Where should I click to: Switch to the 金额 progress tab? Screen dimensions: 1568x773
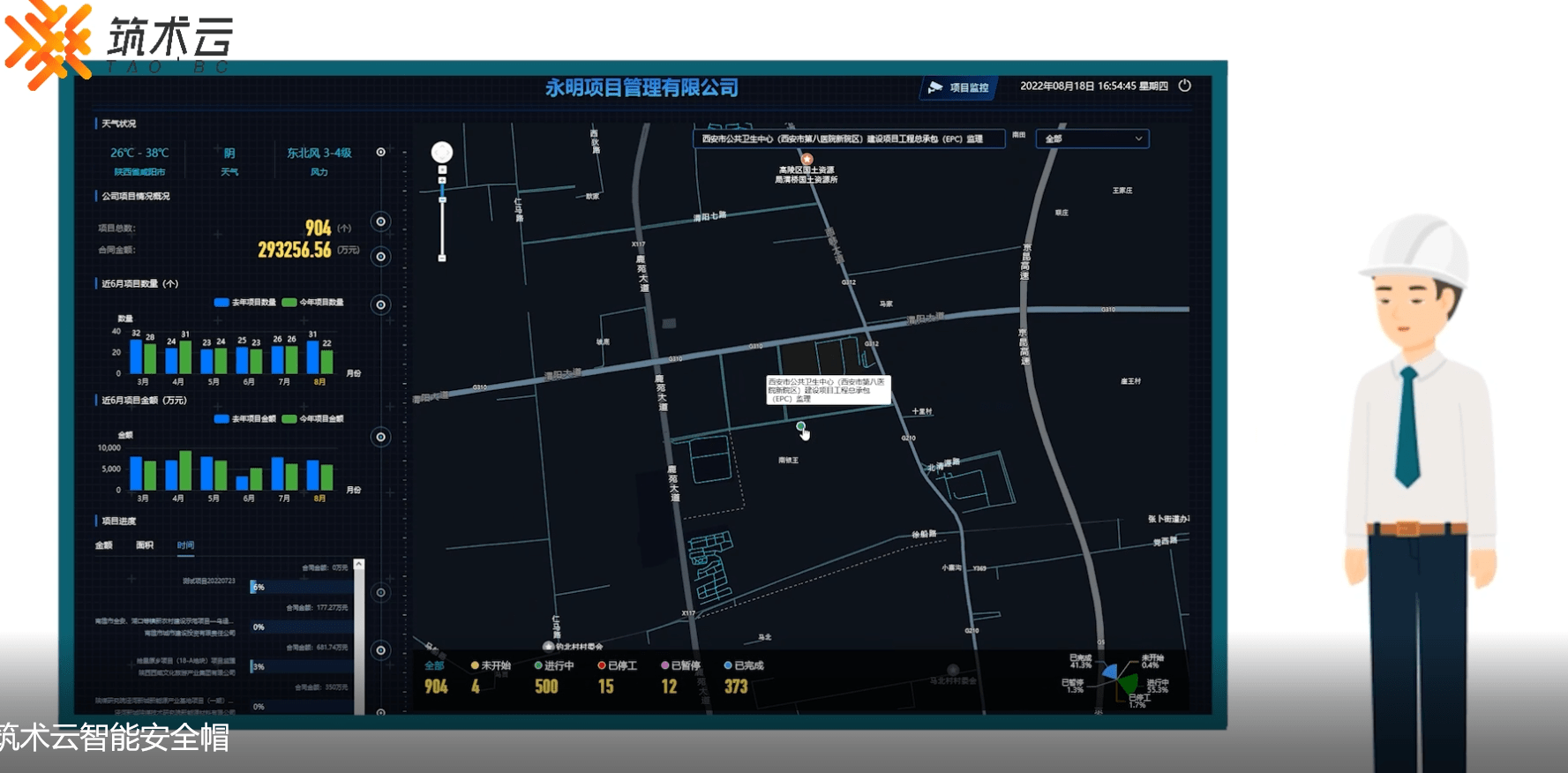tap(104, 545)
